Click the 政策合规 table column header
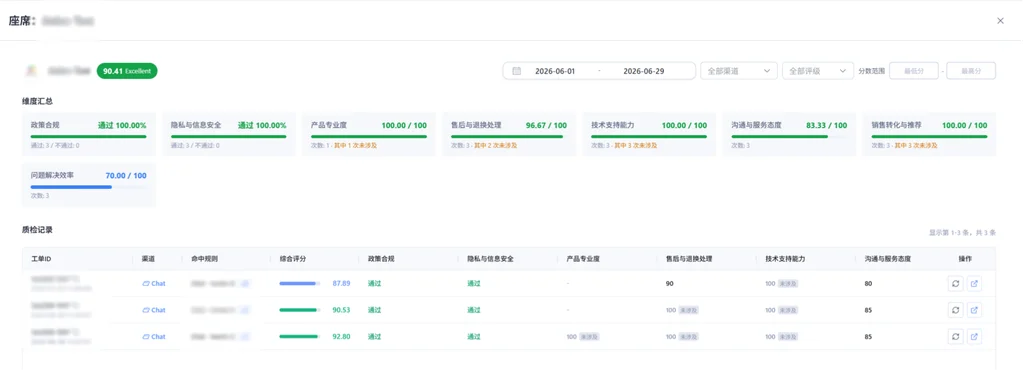1024x370 pixels. point(381,259)
